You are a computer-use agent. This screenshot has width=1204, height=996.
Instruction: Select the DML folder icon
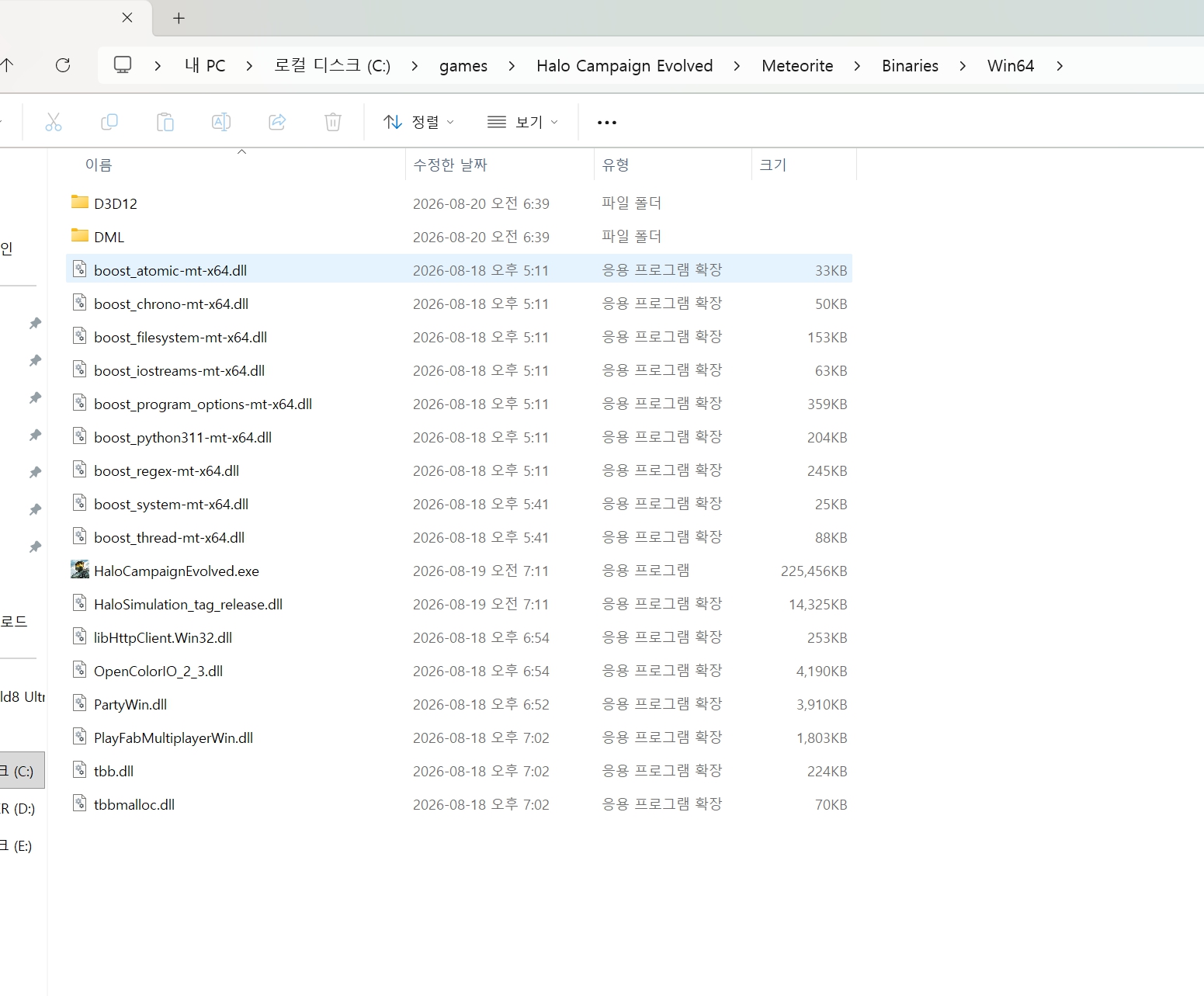pos(80,236)
